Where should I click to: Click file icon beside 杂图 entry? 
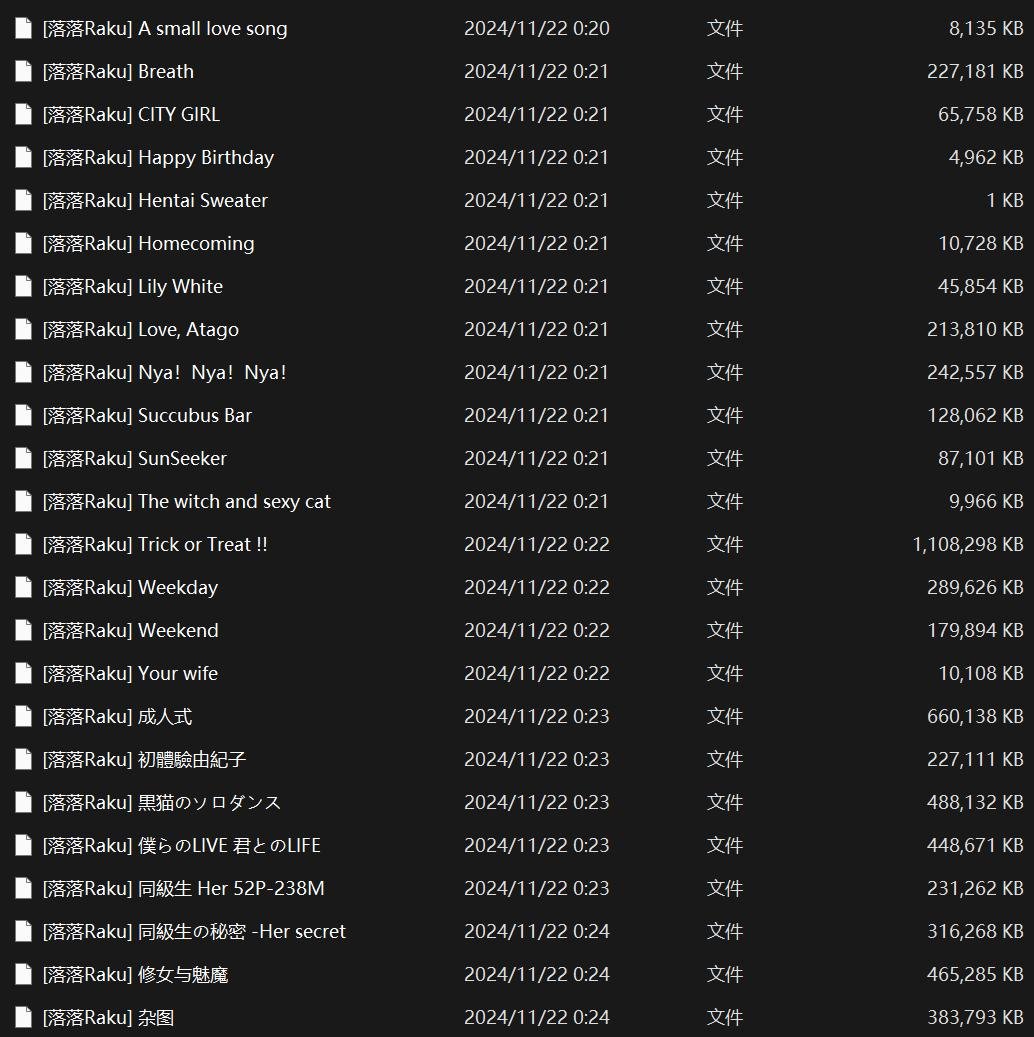[23, 1017]
